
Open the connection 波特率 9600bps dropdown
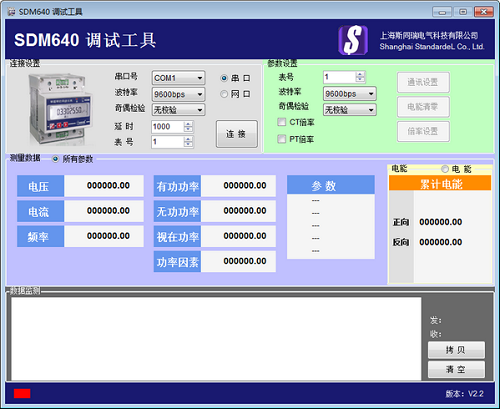tap(178, 94)
